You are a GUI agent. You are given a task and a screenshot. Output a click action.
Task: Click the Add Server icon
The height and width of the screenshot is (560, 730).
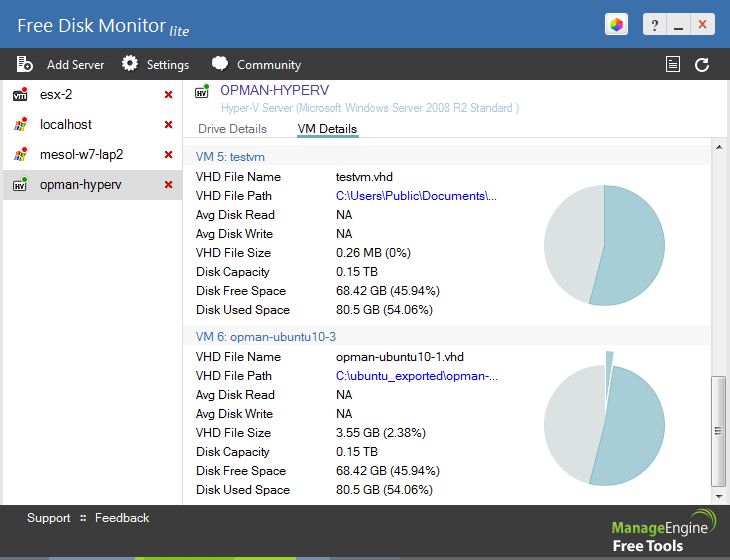[24, 64]
